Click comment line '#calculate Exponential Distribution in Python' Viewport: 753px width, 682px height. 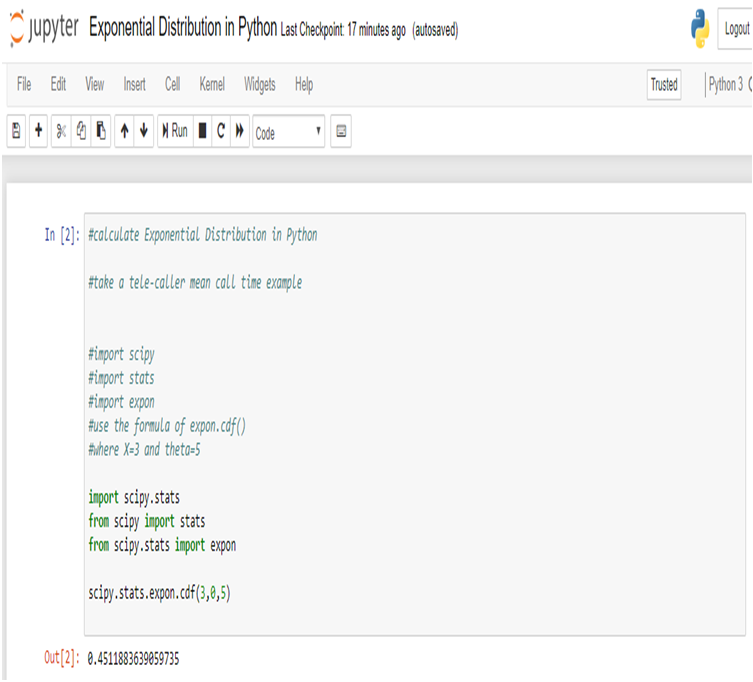203,235
